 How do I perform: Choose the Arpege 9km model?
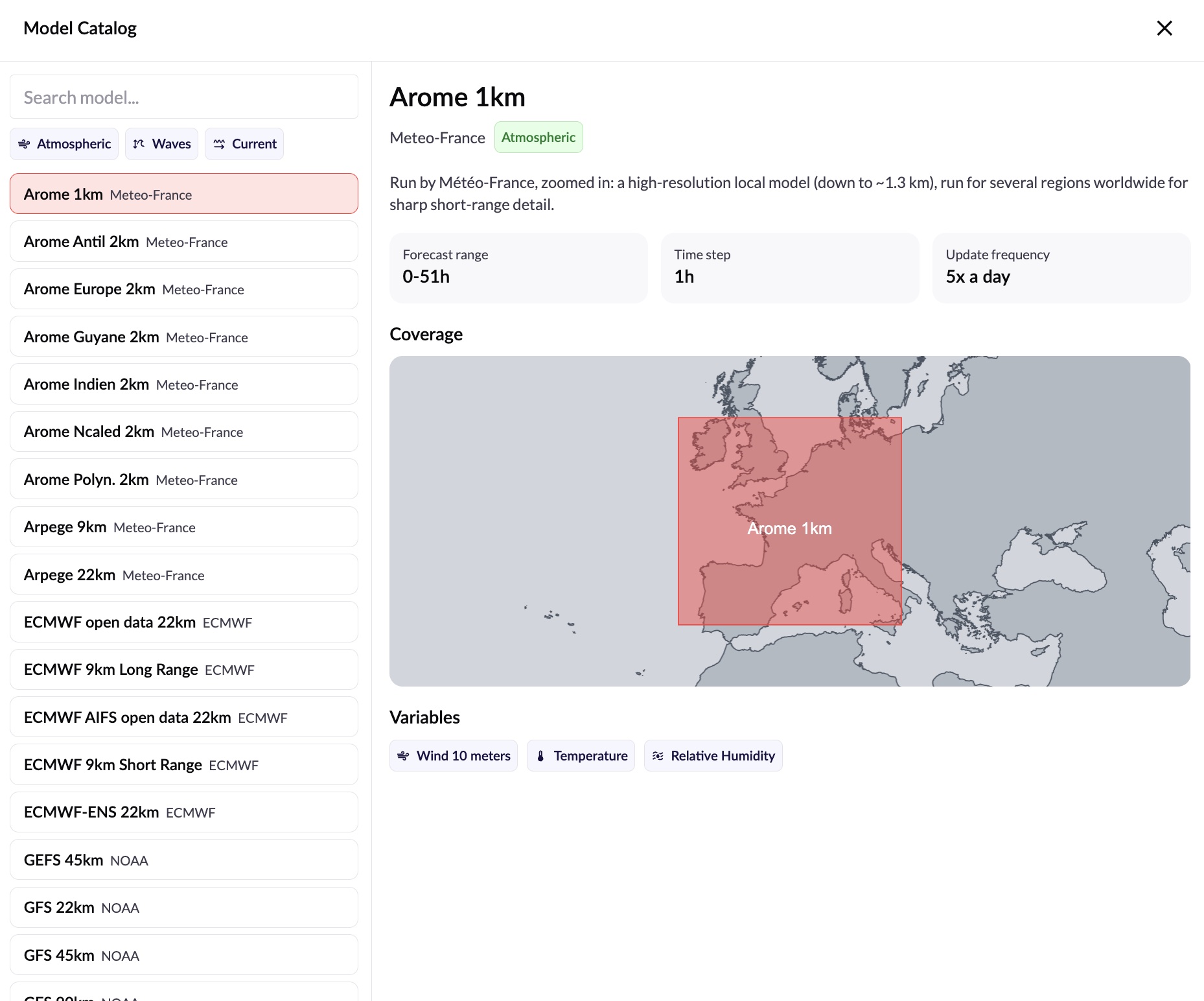pos(184,527)
